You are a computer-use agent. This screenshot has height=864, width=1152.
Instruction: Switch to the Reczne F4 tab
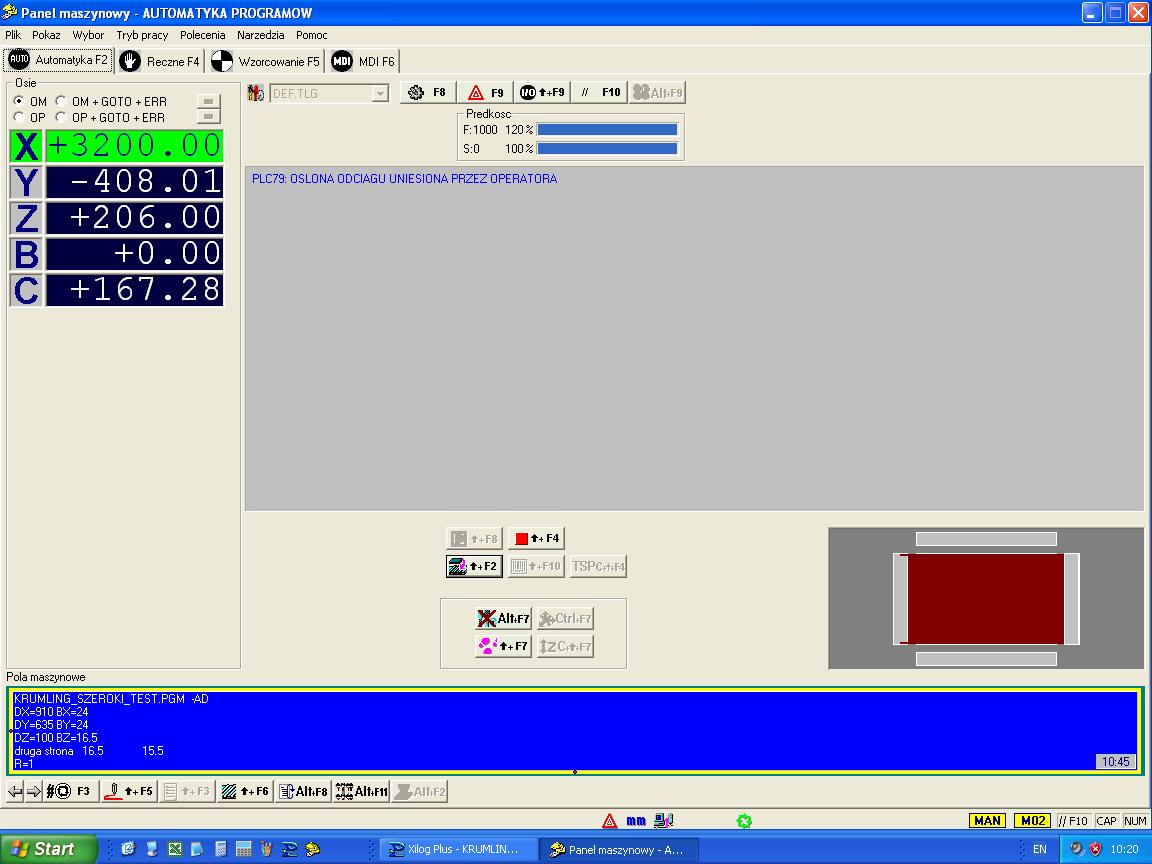(x=160, y=61)
